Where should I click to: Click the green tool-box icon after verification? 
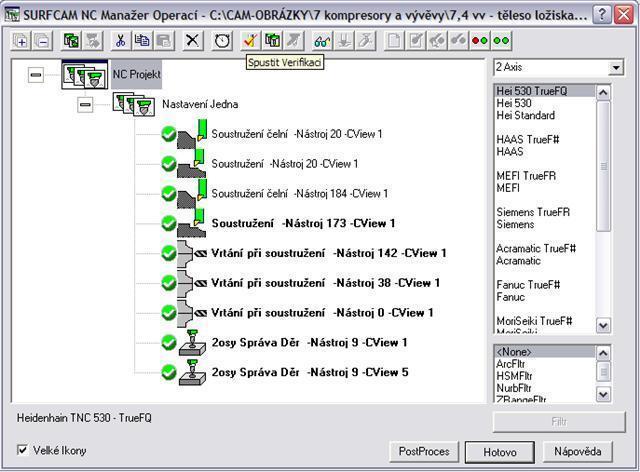click(272, 40)
